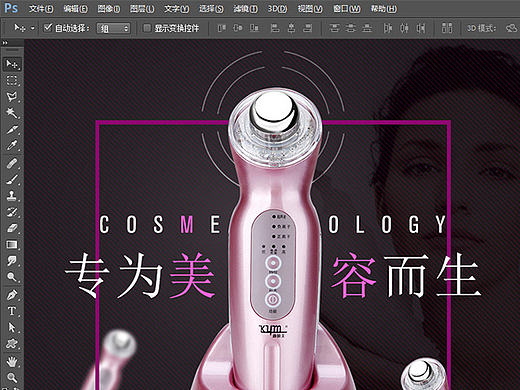Select the Magic Wand tool
Viewport: 520px width, 390px height.
tap(12, 113)
